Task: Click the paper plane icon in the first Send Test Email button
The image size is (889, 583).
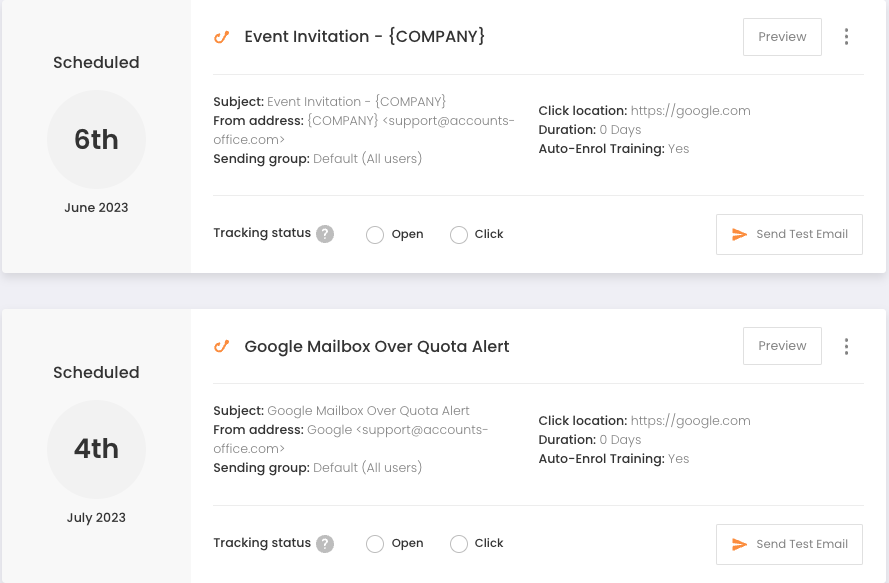Action: [x=739, y=234]
